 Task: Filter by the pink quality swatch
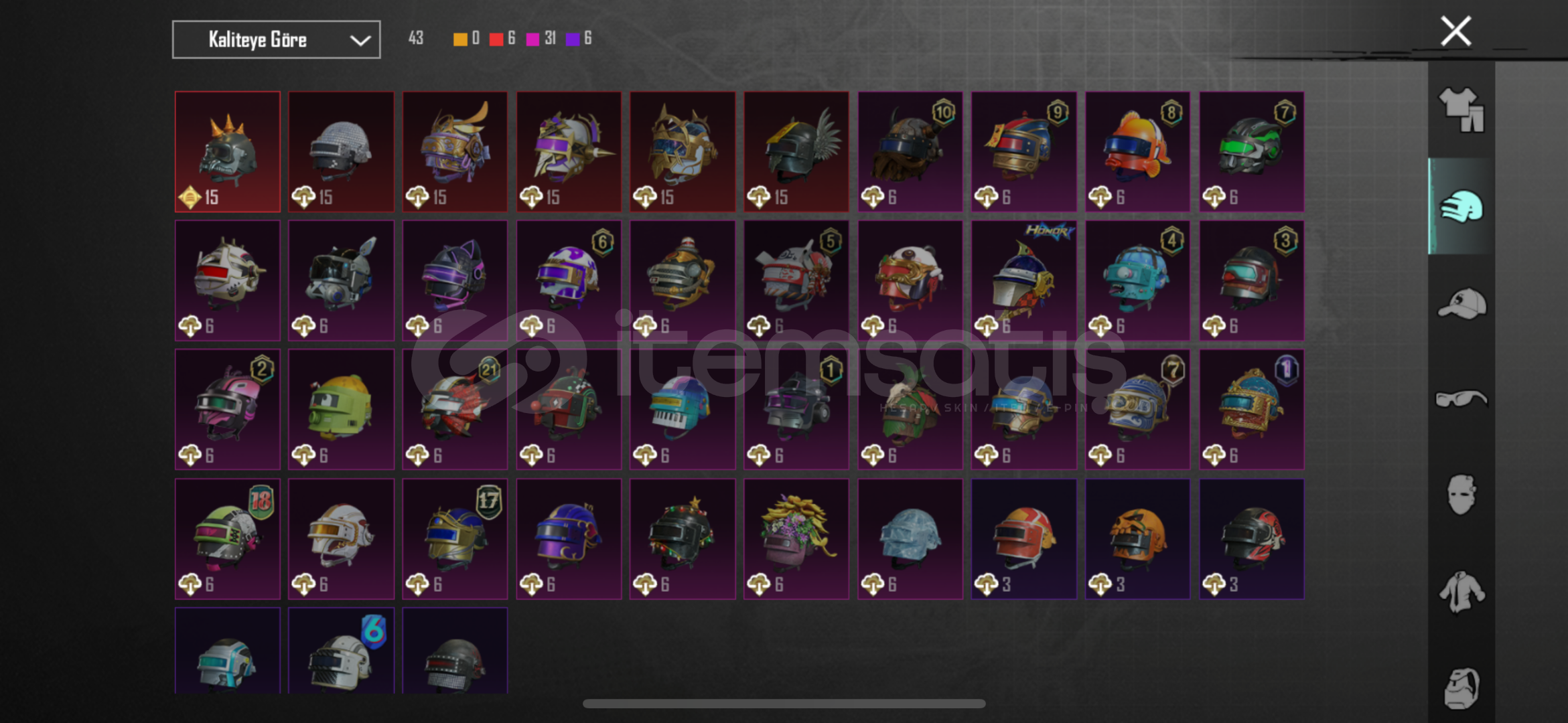533,39
